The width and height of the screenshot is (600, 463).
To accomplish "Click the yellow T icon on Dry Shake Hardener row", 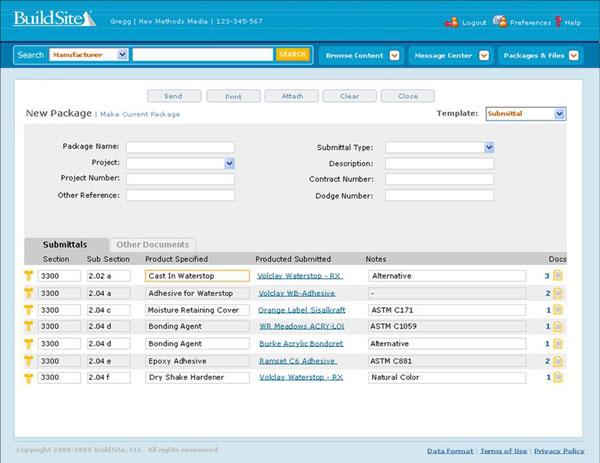I will [29, 378].
